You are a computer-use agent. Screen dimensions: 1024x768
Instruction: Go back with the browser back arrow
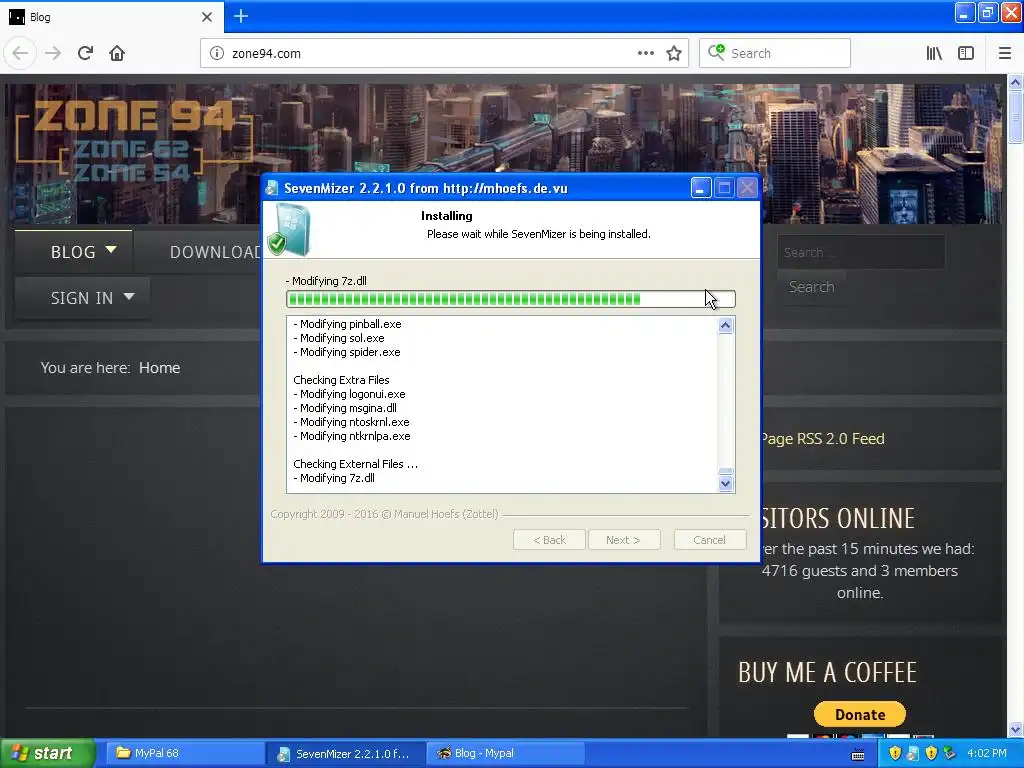(20, 53)
